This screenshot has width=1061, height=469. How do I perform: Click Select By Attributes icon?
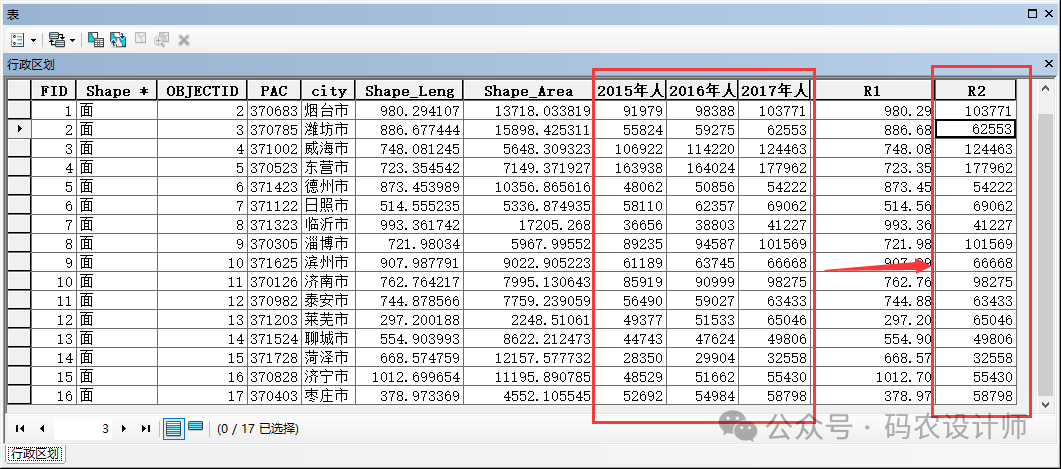click(x=96, y=39)
